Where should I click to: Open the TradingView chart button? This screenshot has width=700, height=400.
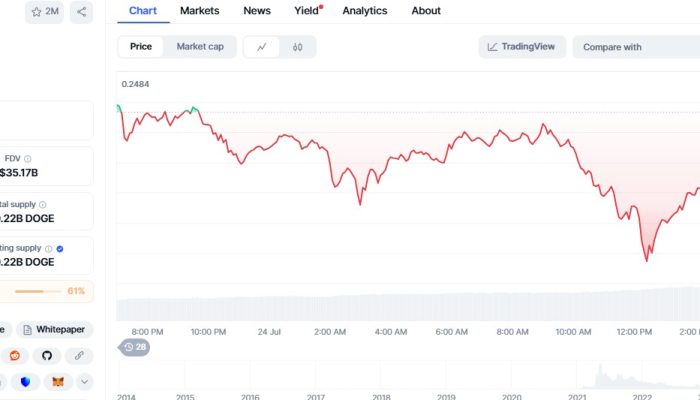pos(523,46)
